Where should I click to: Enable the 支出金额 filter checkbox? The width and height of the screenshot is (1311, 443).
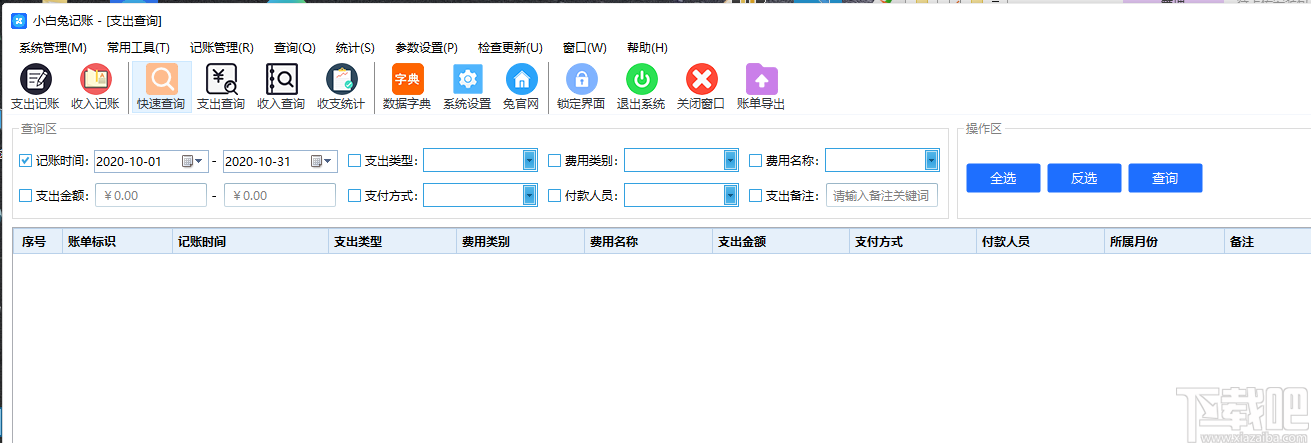pyautogui.click(x=26, y=195)
